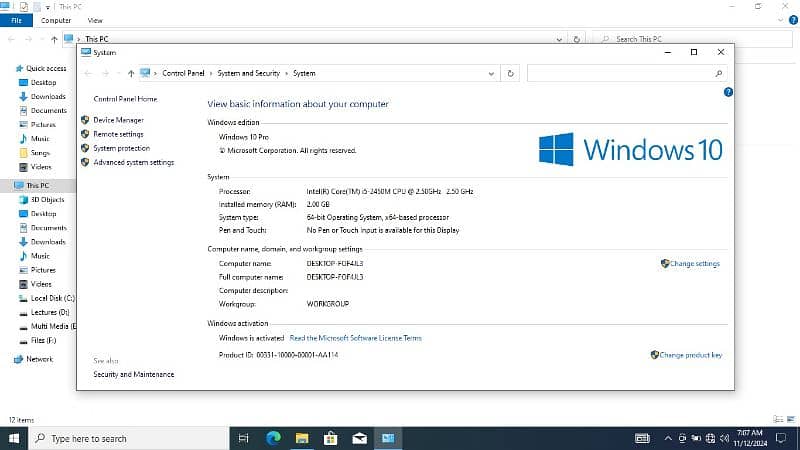Click the Change settings shield link
Screen dimensions: 800x450
[x=694, y=264]
